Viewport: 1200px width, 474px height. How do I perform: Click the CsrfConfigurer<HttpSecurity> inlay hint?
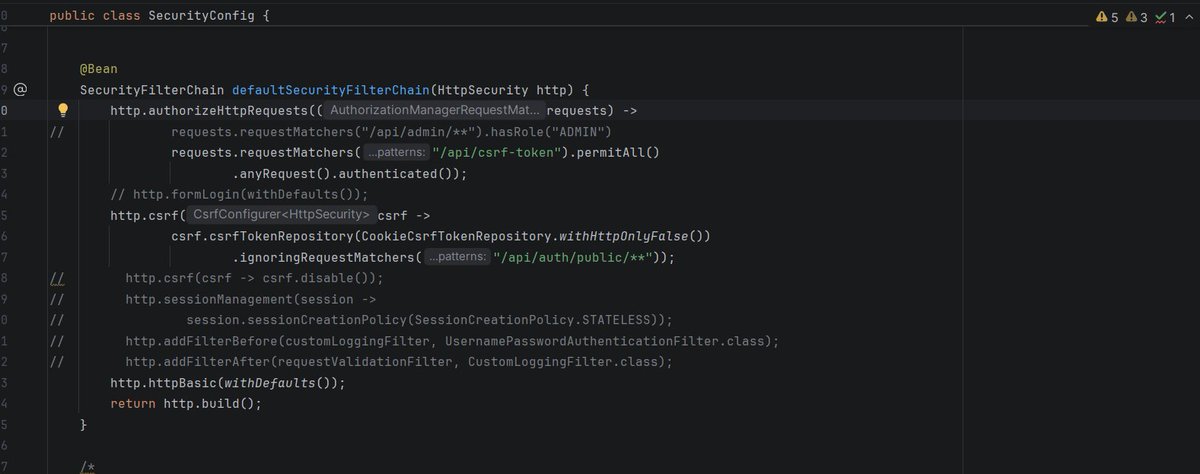coord(282,215)
